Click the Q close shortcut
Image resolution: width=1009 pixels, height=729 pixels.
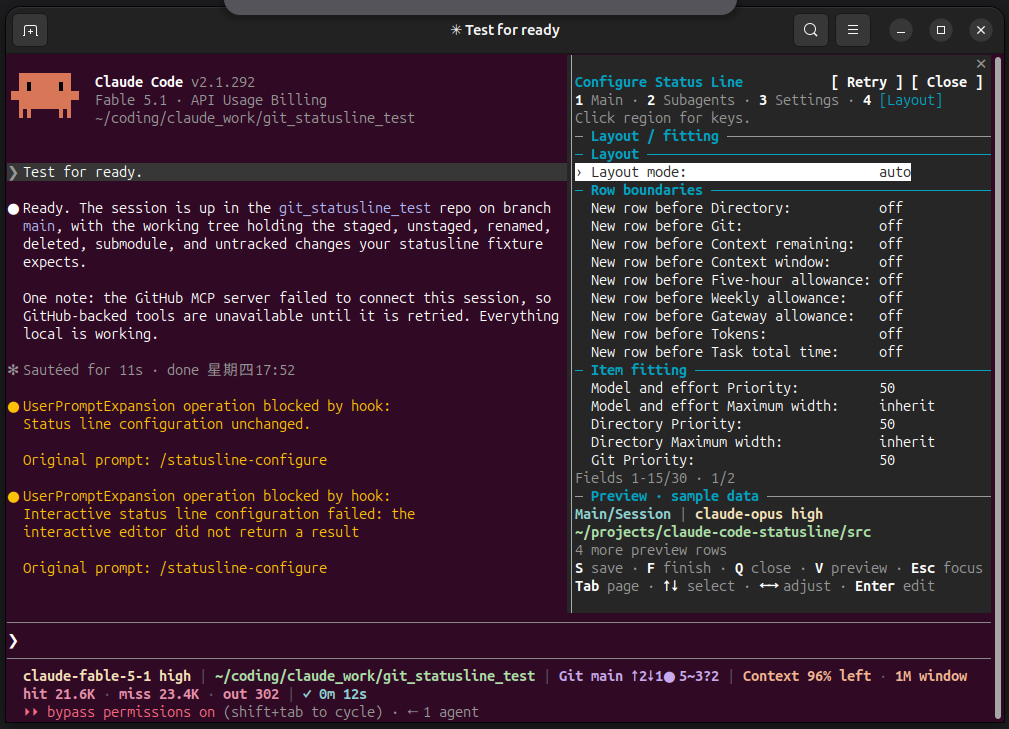coord(763,569)
